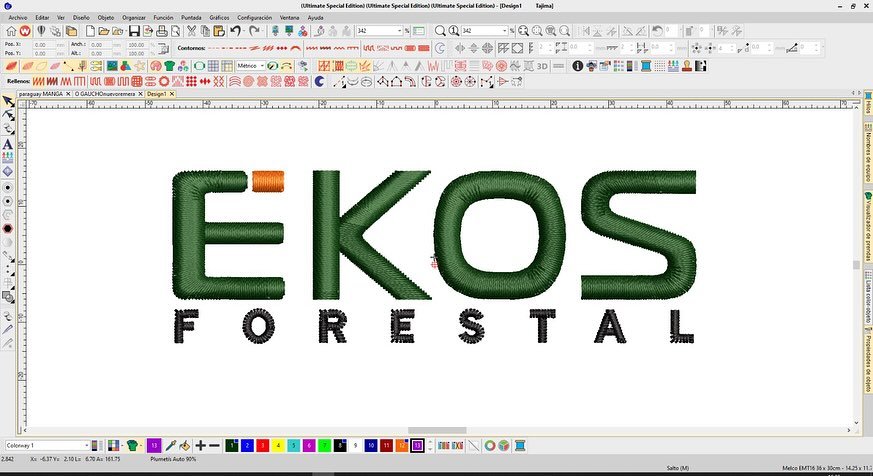The height and width of the screenshot is (476, 873).
Task: Click the Pos. X input field
Action: [44, 45]
